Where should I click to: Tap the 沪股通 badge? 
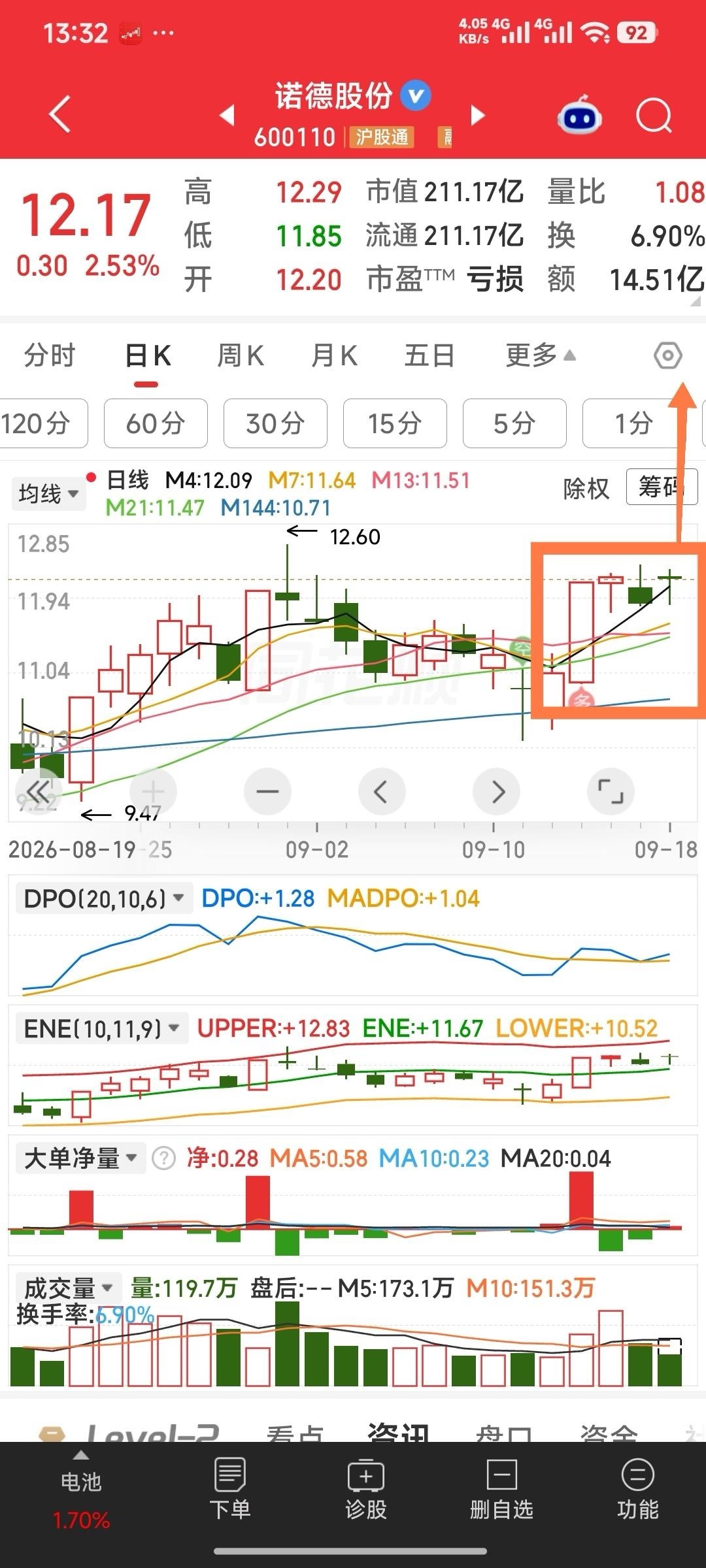point(382,137)
